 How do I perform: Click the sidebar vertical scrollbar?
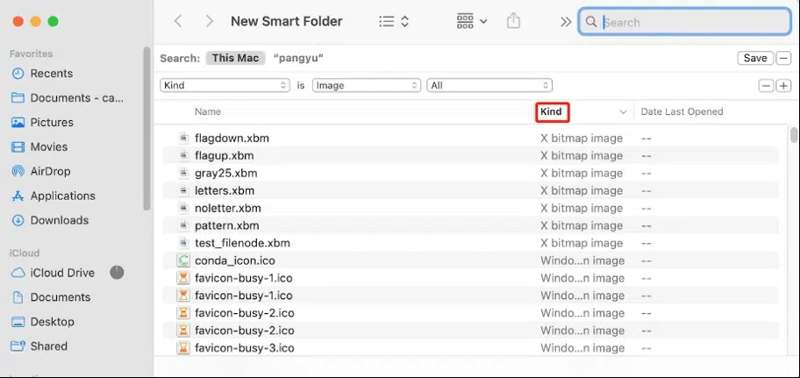point(147,129)
